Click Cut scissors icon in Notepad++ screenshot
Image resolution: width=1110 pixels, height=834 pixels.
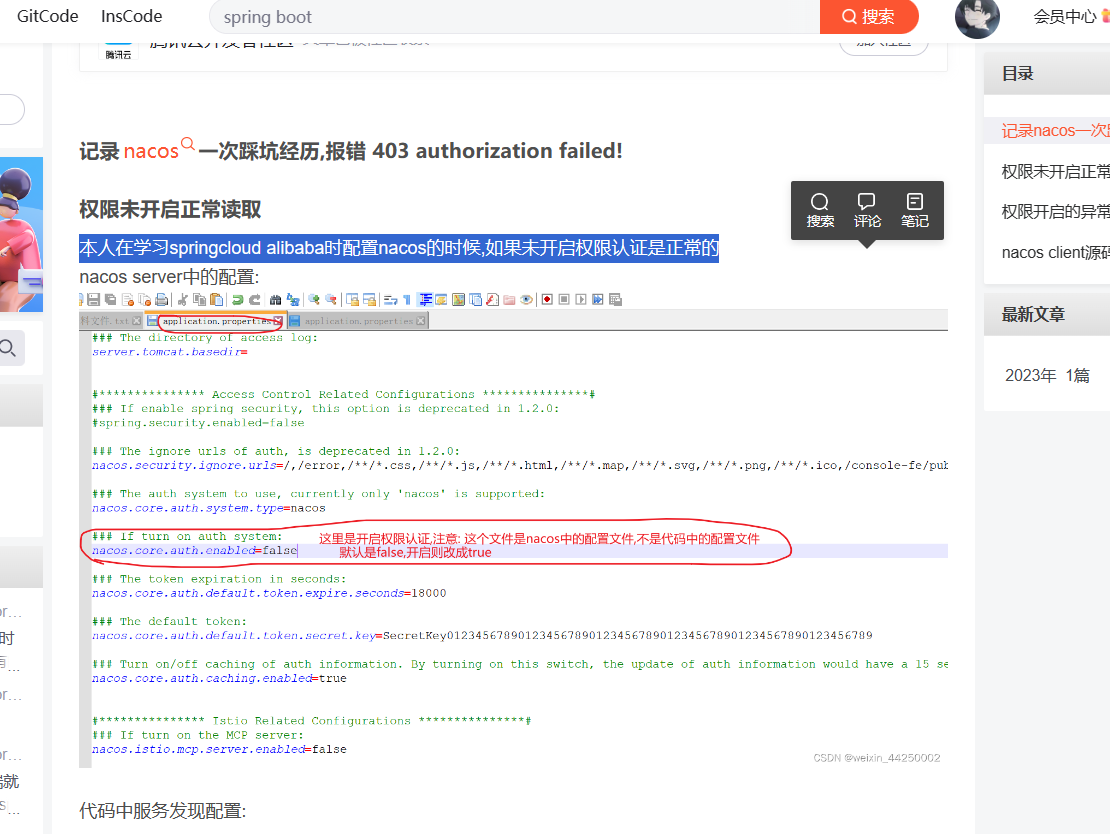[183, 299]
